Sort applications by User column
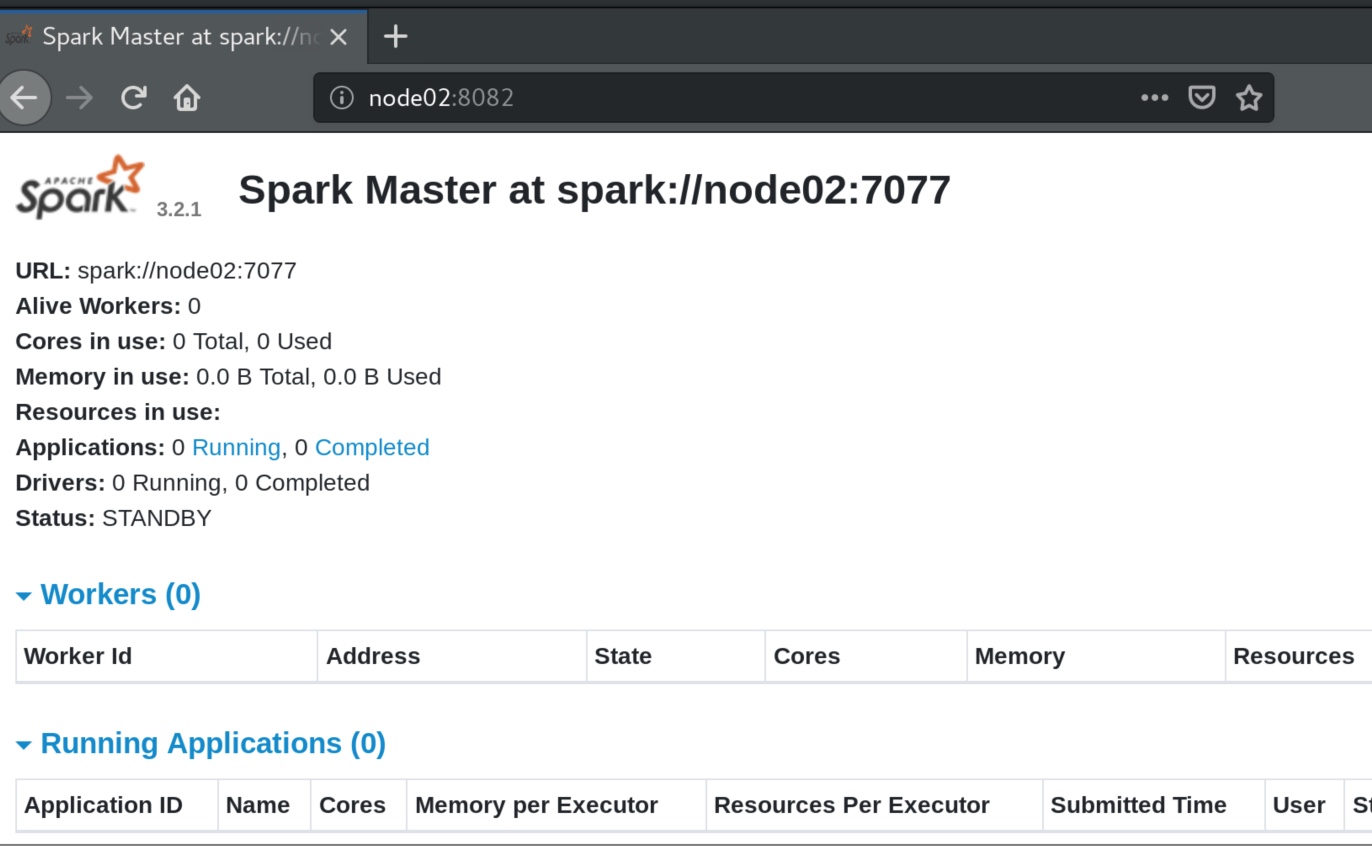This screenshot has width=1372, height=846. coord(1304,806)
